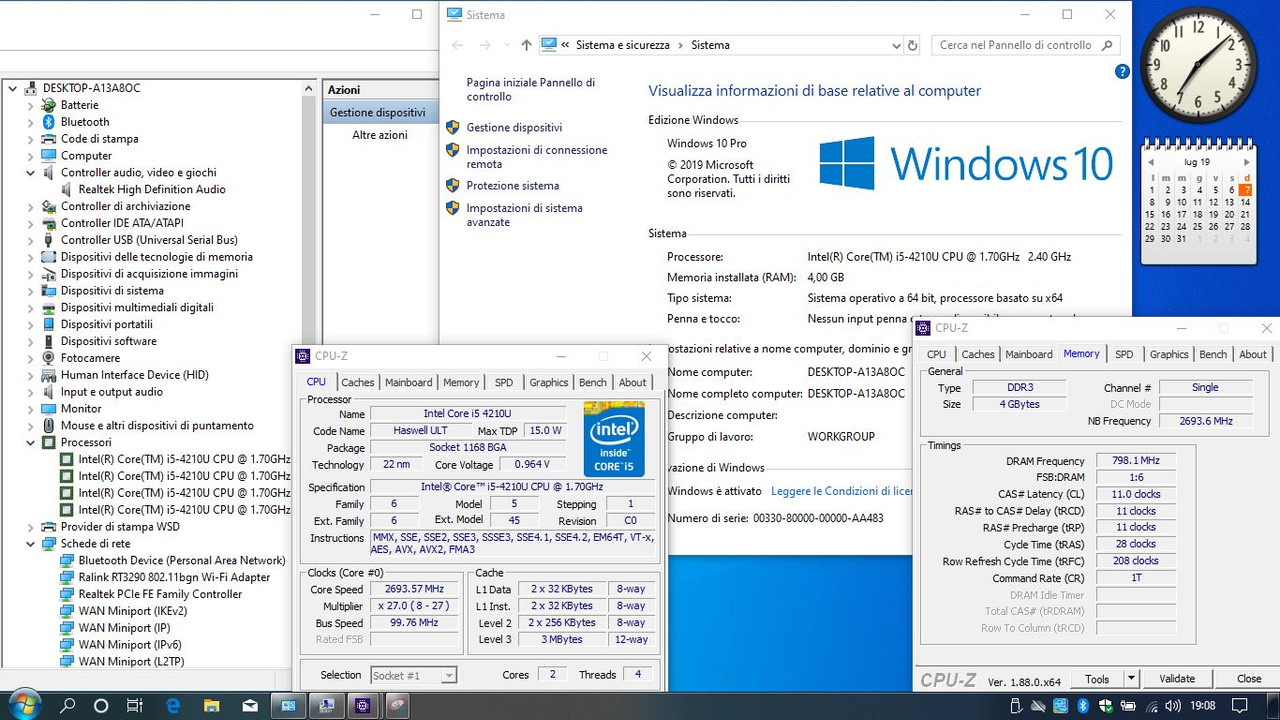This screenshot has width=1280, height=720.
Task: Open Mail app from the taskbar
Action: coord(248,706)
